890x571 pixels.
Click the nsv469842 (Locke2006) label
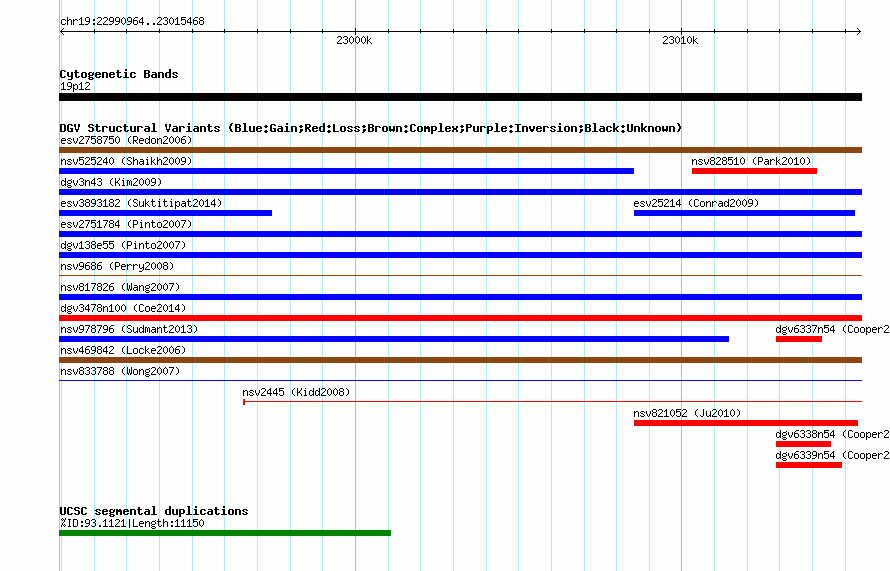pos(123,350)
